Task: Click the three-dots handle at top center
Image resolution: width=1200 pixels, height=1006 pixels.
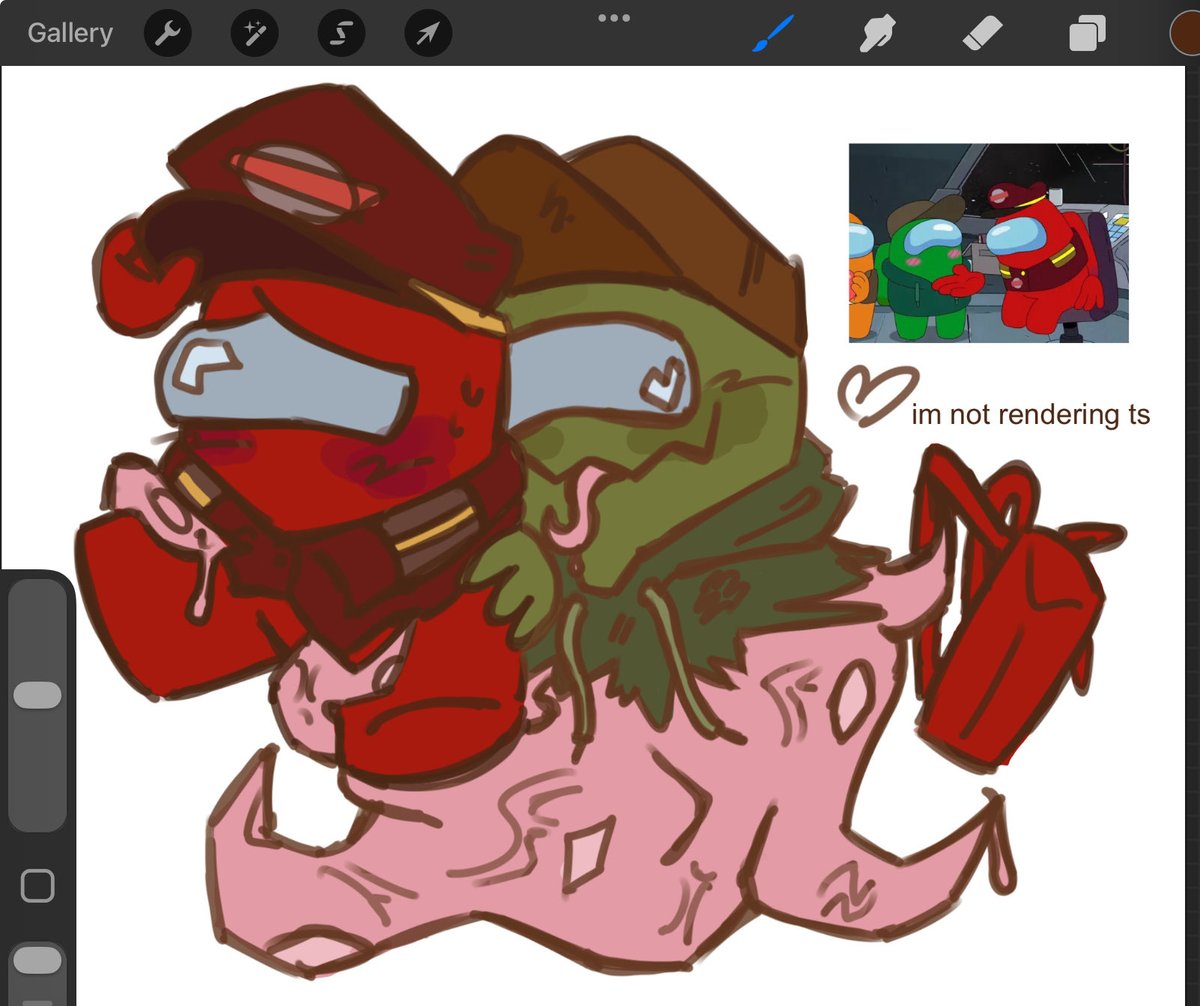Action: point(614,17)
